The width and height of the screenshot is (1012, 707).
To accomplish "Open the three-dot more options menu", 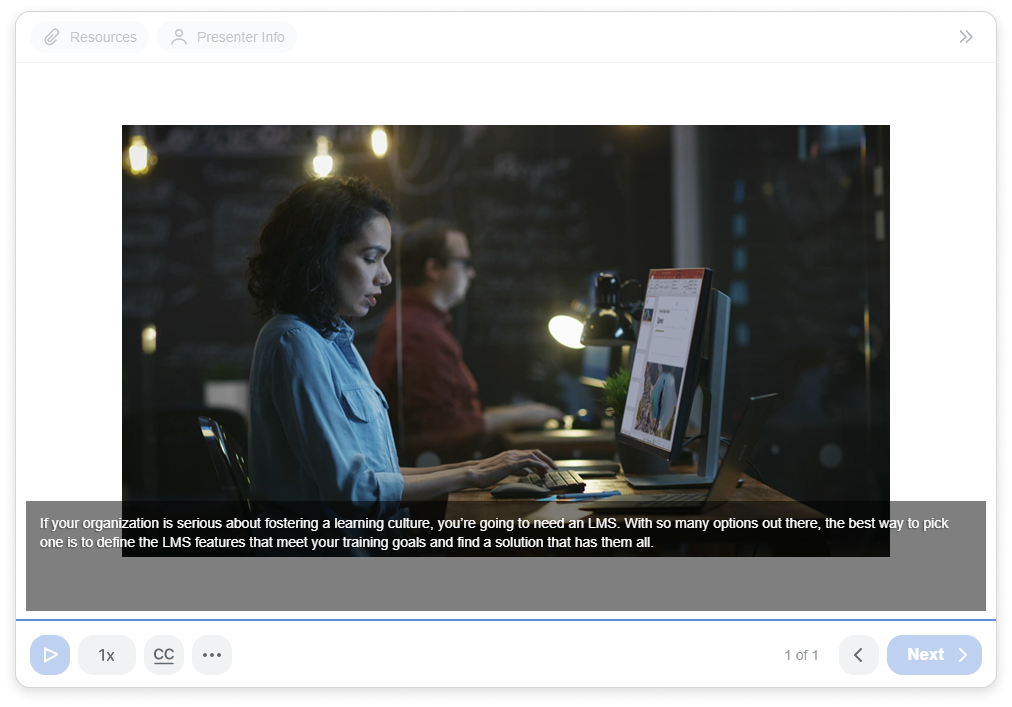I will click(211, 655).
